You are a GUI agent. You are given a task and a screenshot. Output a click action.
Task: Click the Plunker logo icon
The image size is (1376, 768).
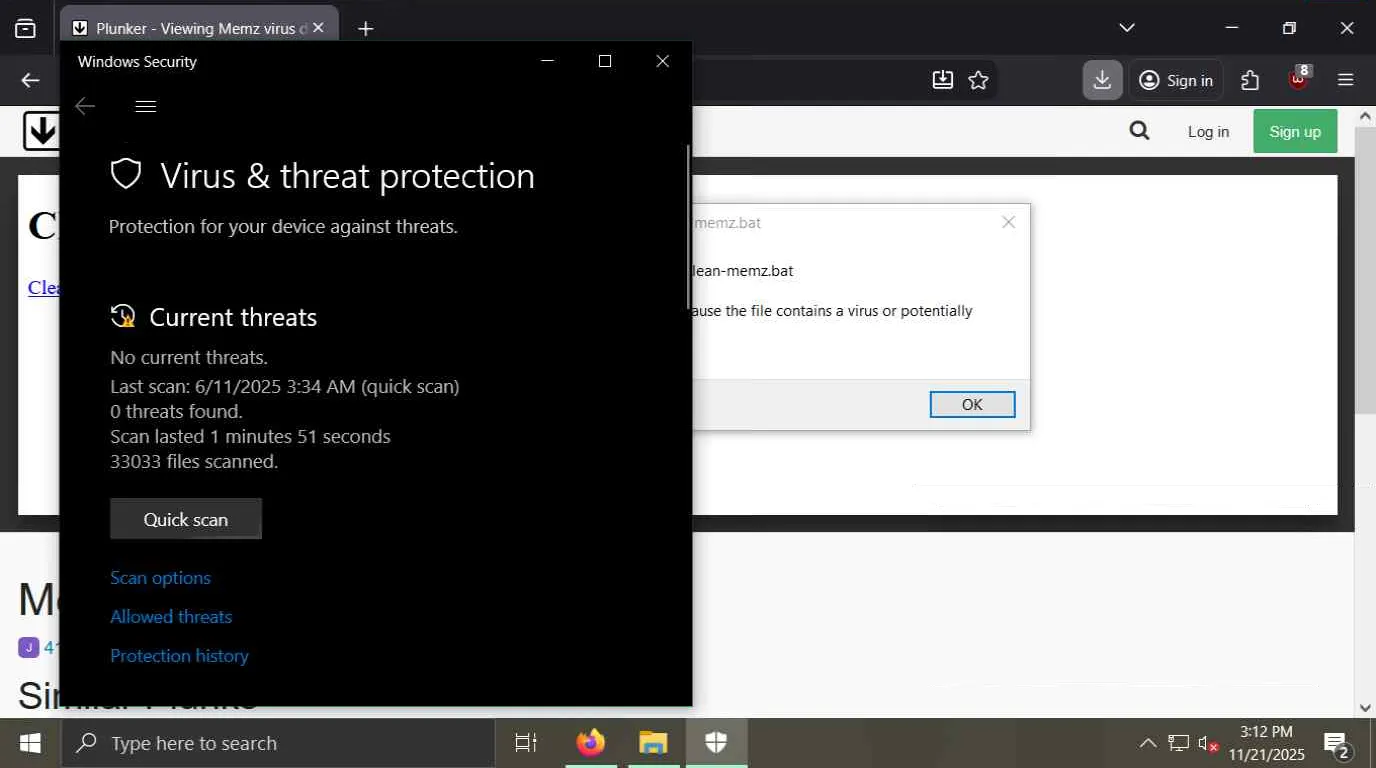coord(41,131)
